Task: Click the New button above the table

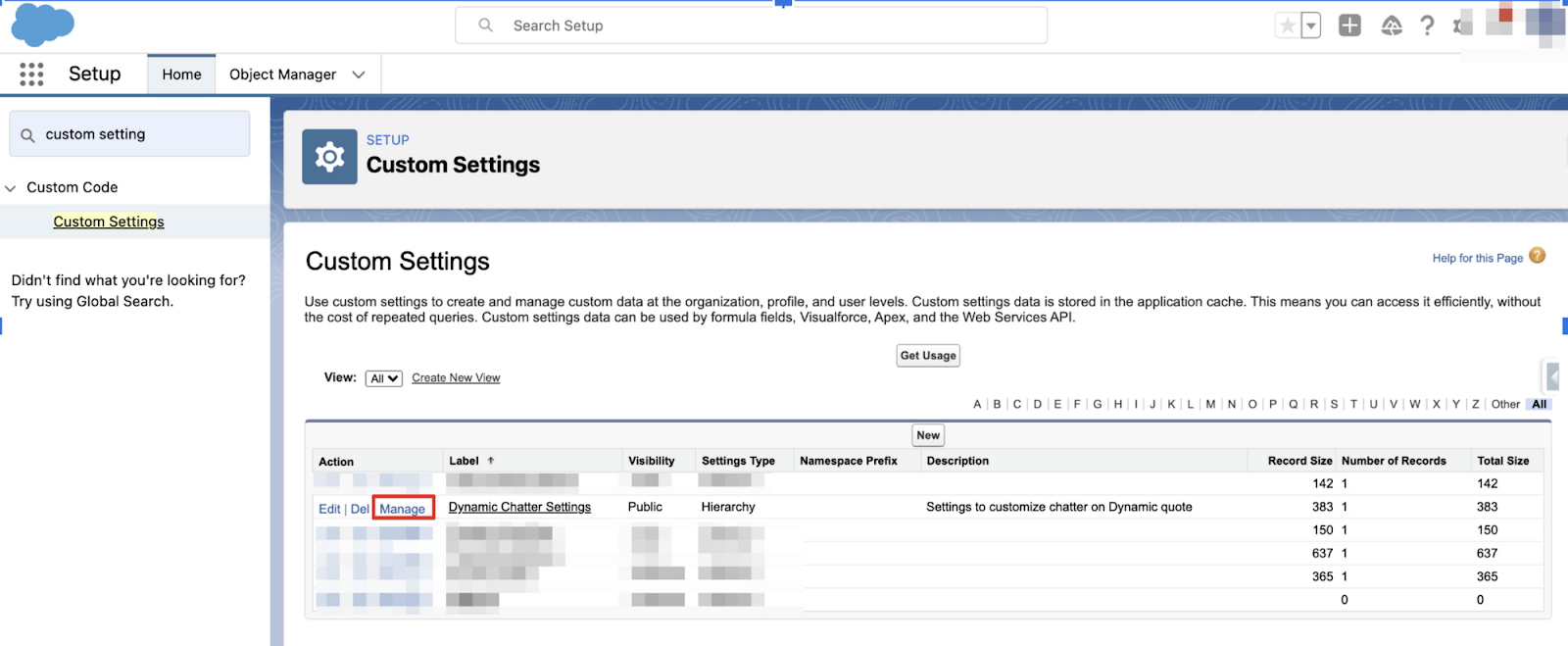Action: pos(928,435)
